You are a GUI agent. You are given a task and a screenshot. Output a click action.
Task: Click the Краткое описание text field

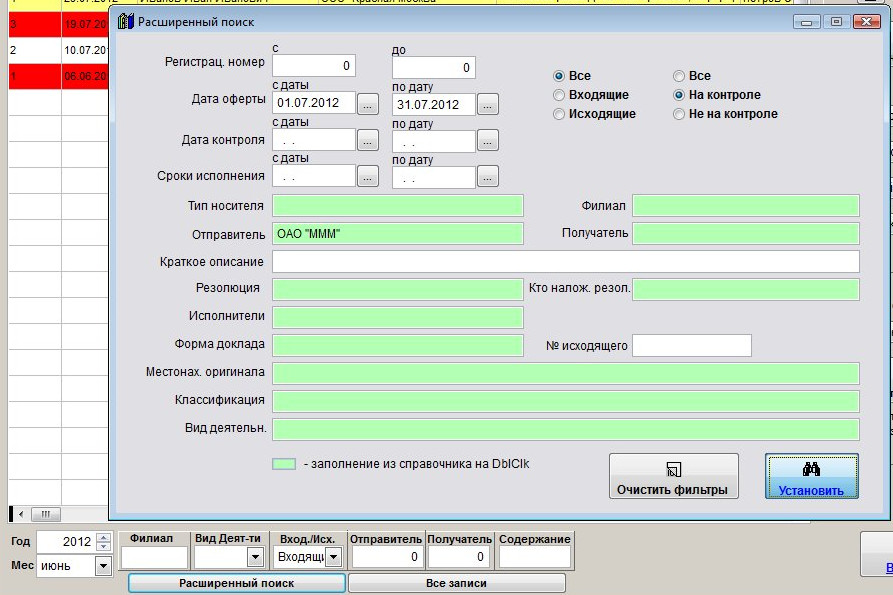pyautogui.click(x=566, y=262)
